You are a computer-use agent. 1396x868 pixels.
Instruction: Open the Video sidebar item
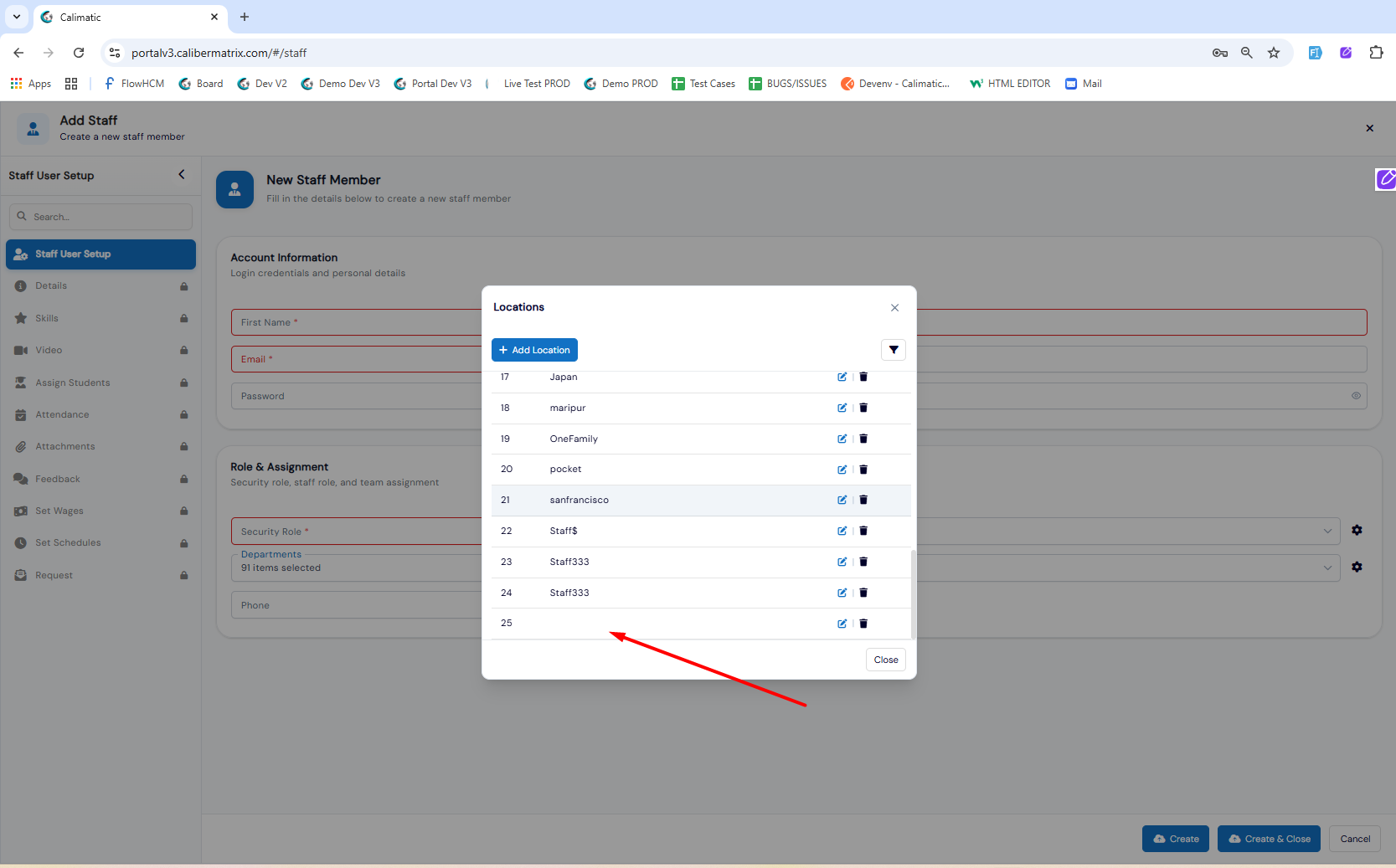[x=100, y=350]
